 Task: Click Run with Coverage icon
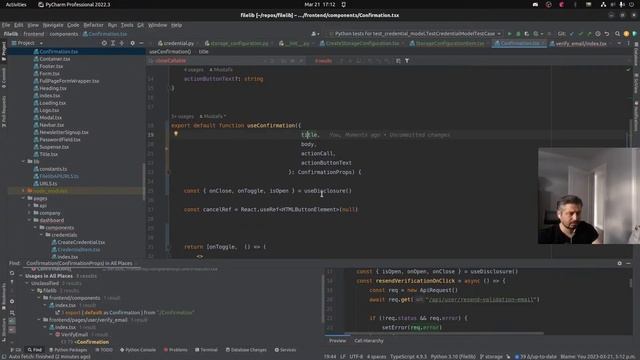pos(527,34)
